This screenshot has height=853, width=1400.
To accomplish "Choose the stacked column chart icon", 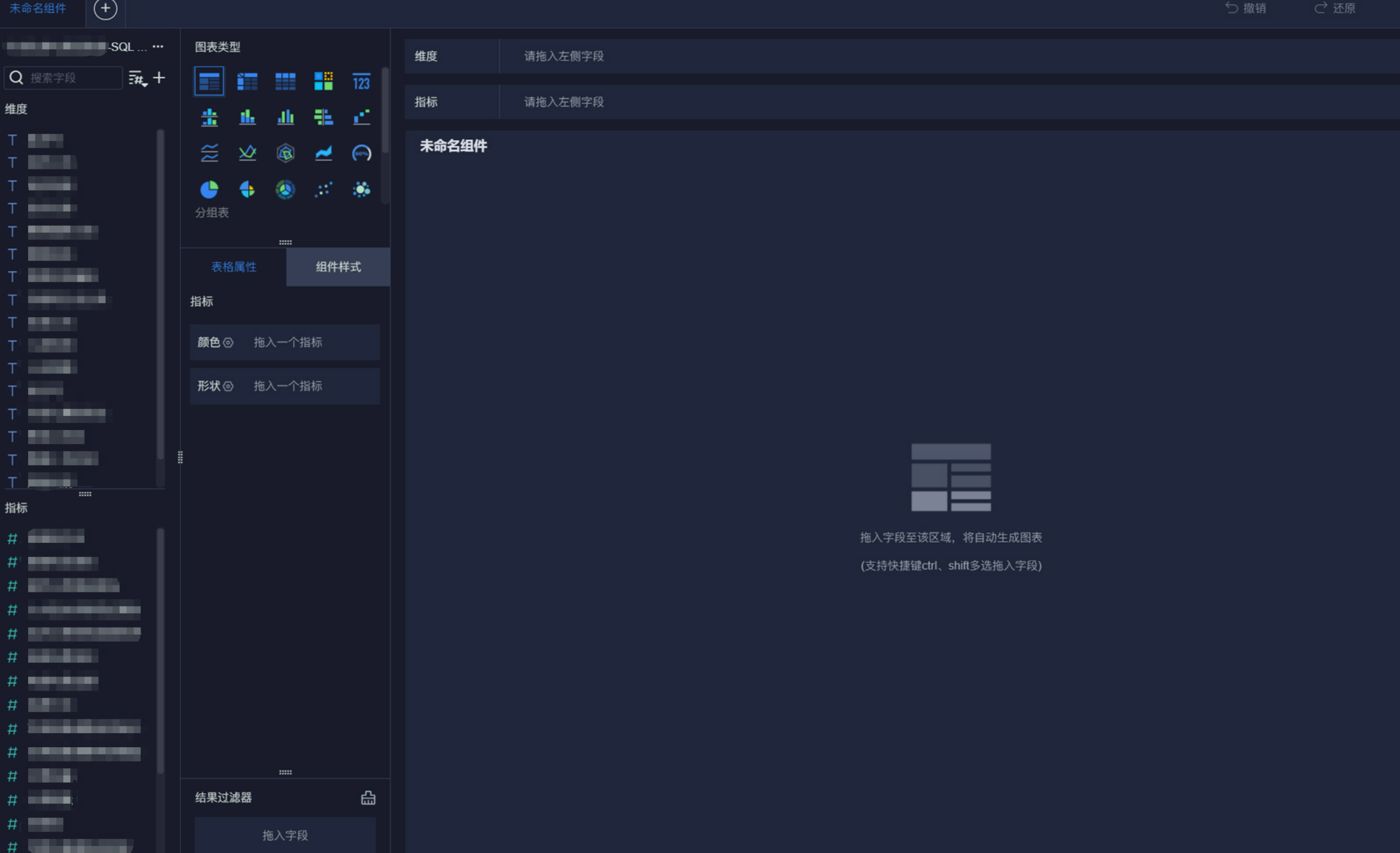I will click(x=247, y=118).
